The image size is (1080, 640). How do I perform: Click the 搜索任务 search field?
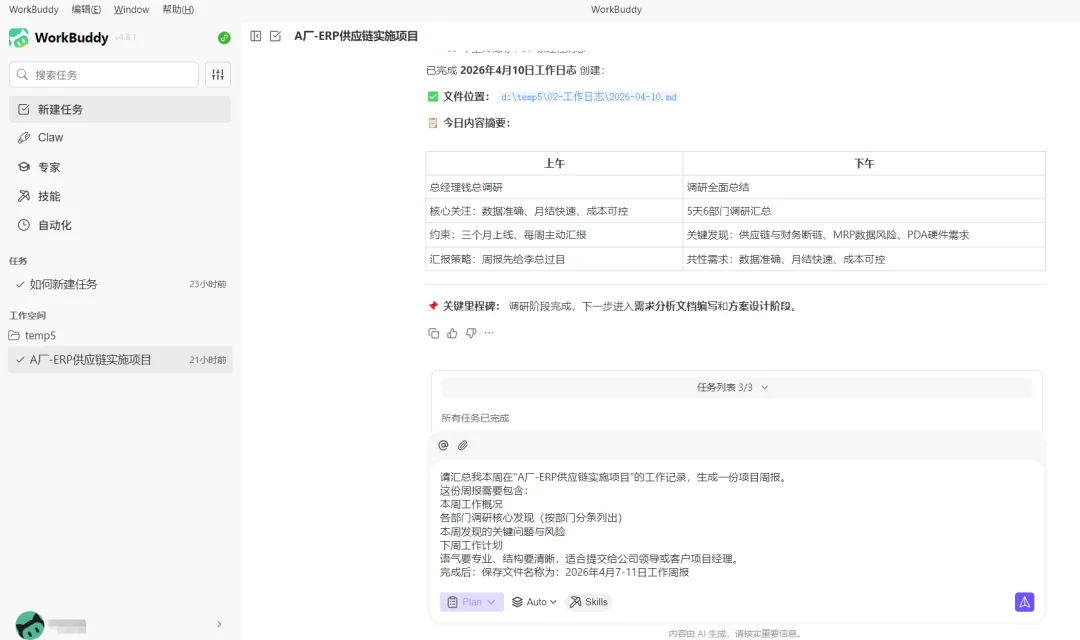(x=104, y=74)
